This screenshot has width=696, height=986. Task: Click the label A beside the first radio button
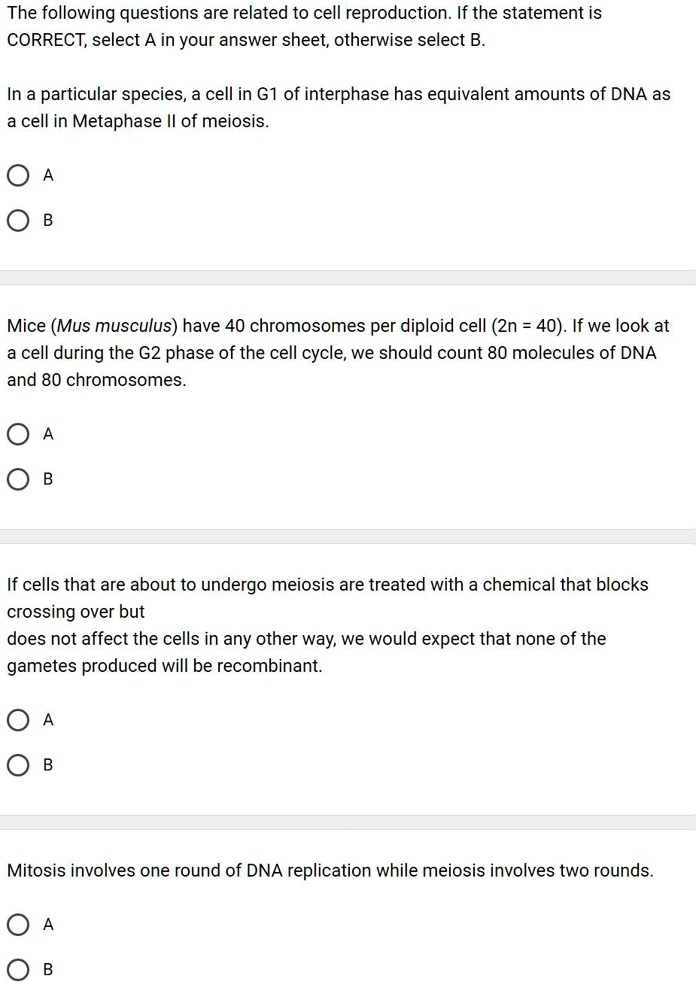tap(47, 175)
